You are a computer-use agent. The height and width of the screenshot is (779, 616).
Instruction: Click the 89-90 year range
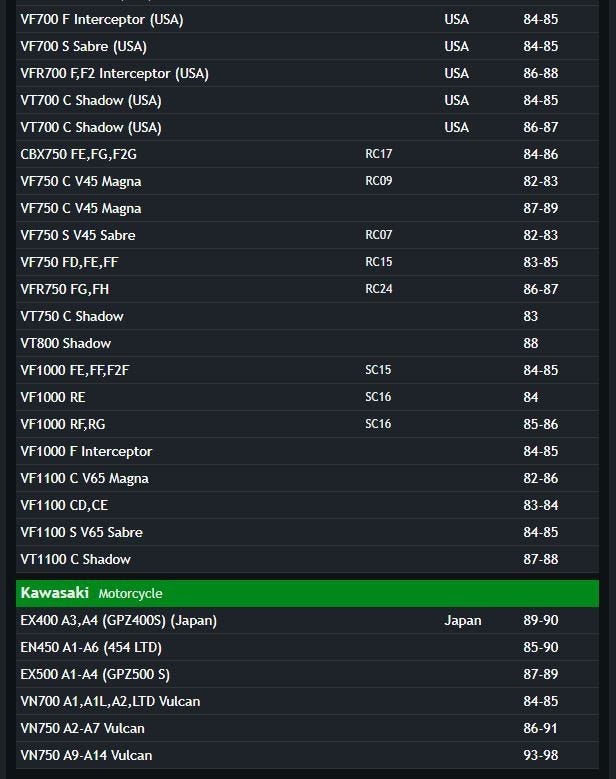click(540, 620)
